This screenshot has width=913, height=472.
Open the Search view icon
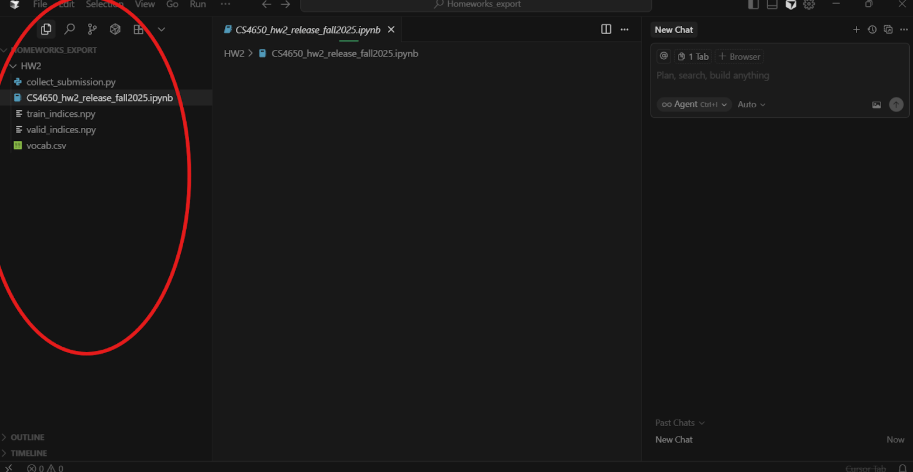69,29
